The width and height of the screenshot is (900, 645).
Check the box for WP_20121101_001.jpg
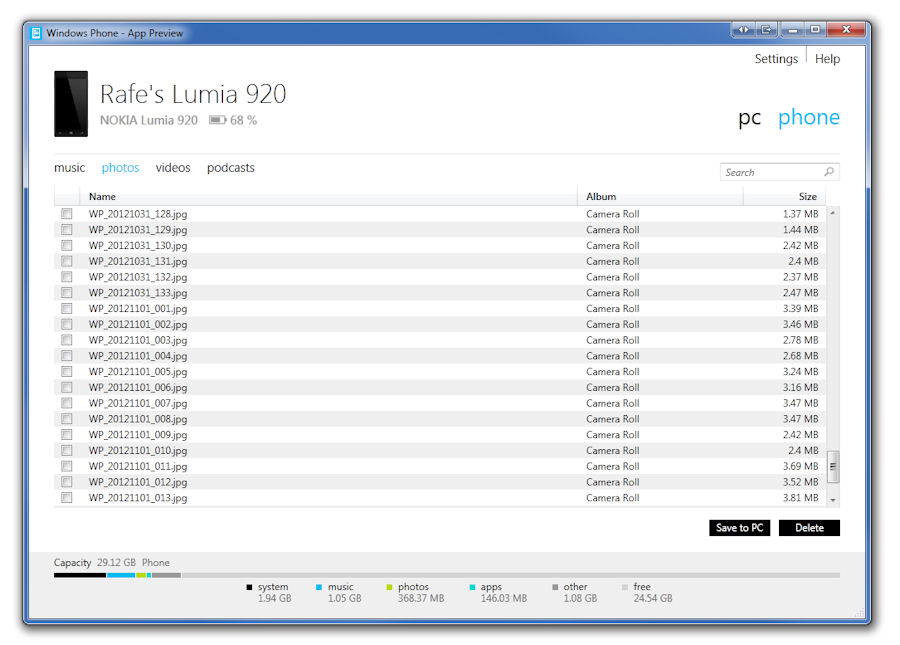pos(67,309)
